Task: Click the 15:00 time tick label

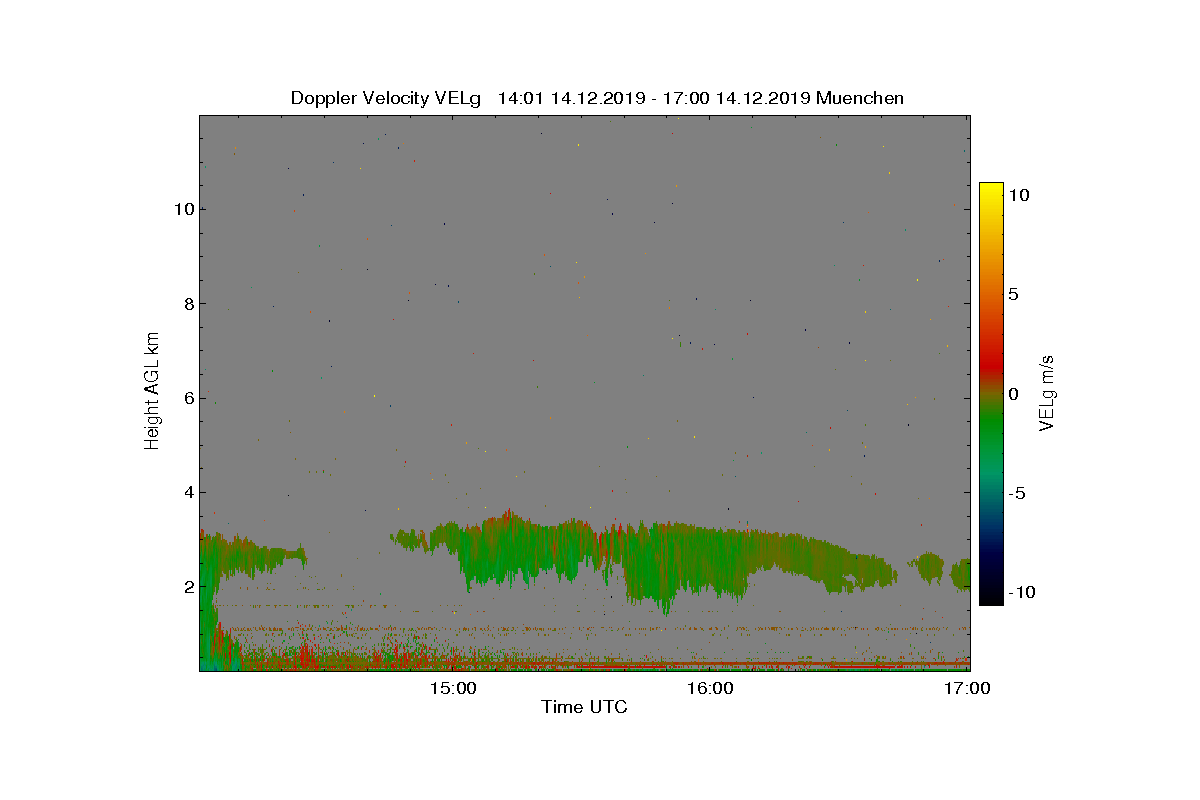Action: [x=453, y=688]
